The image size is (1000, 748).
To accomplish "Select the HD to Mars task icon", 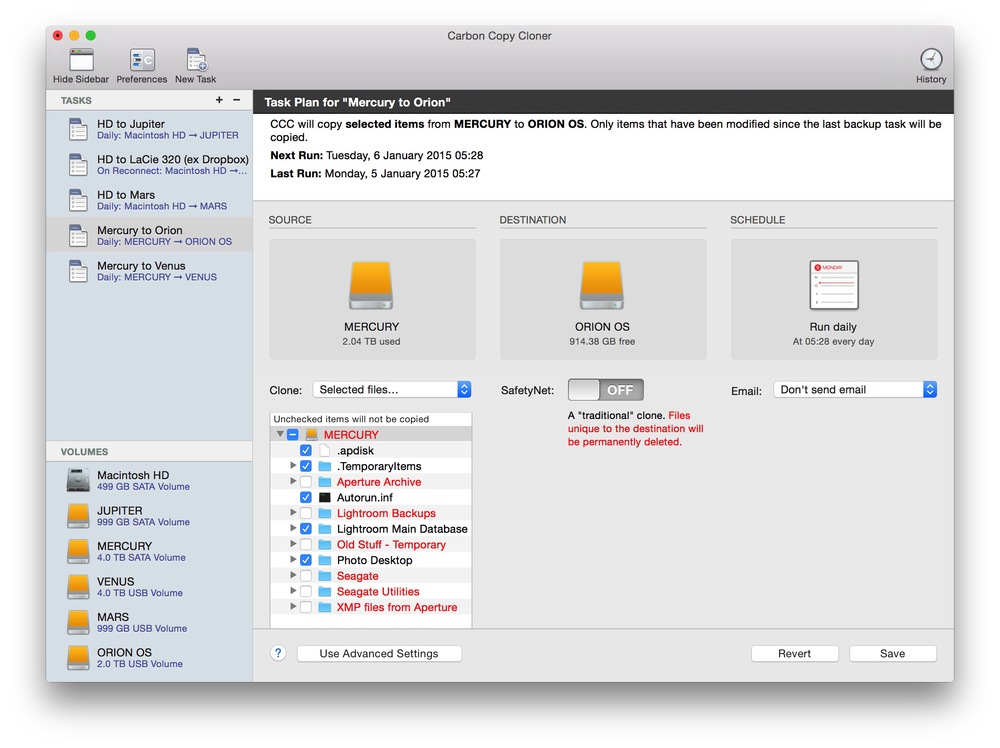I will [78, 200].
